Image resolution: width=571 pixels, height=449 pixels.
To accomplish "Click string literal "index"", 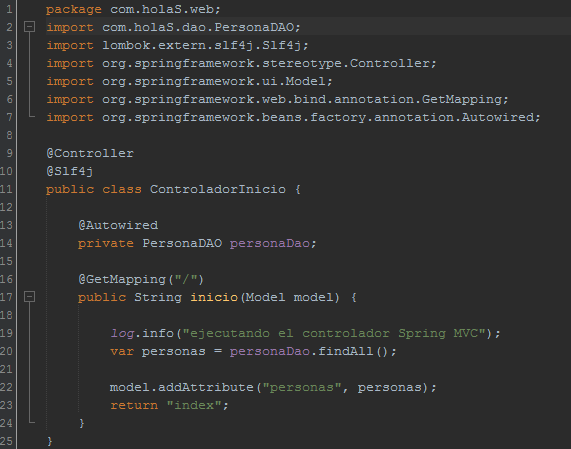I will tap(194, 405).
